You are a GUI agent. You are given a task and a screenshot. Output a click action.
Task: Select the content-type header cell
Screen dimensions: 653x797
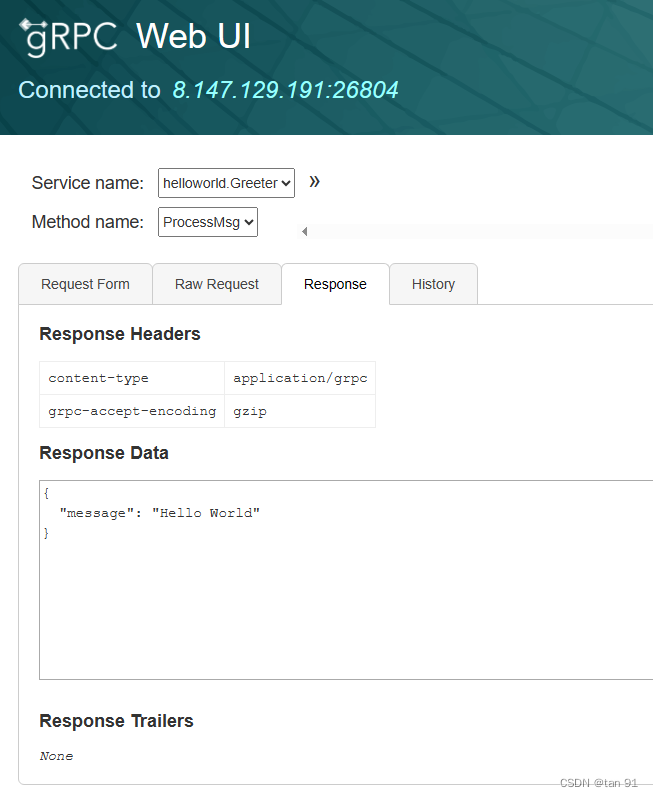(132, 378)
